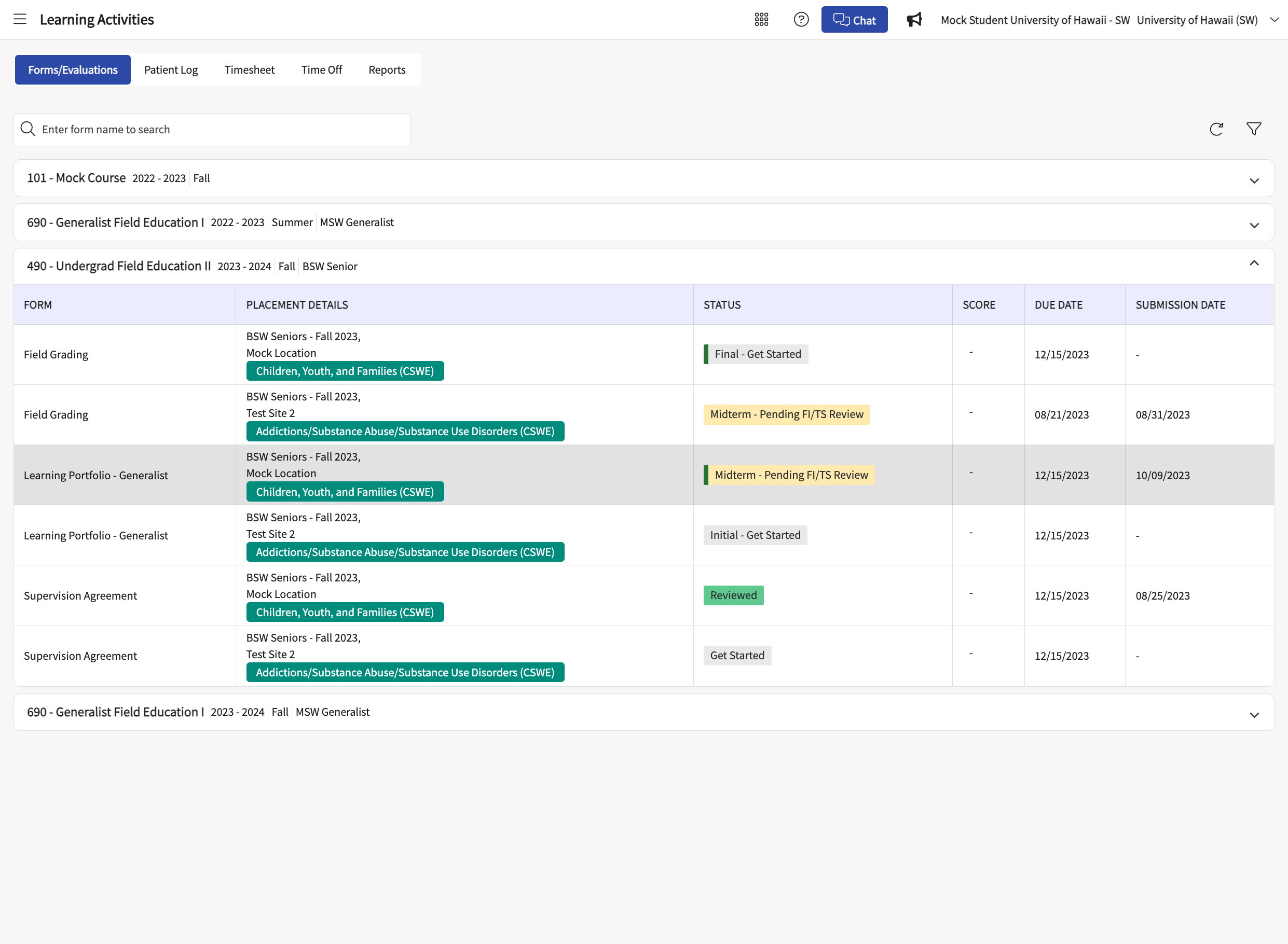Image resolution: width=1288 pixels, height=944 pixels.
Task: Open the filter funnel icon
Action: (x=1253, y=129)
